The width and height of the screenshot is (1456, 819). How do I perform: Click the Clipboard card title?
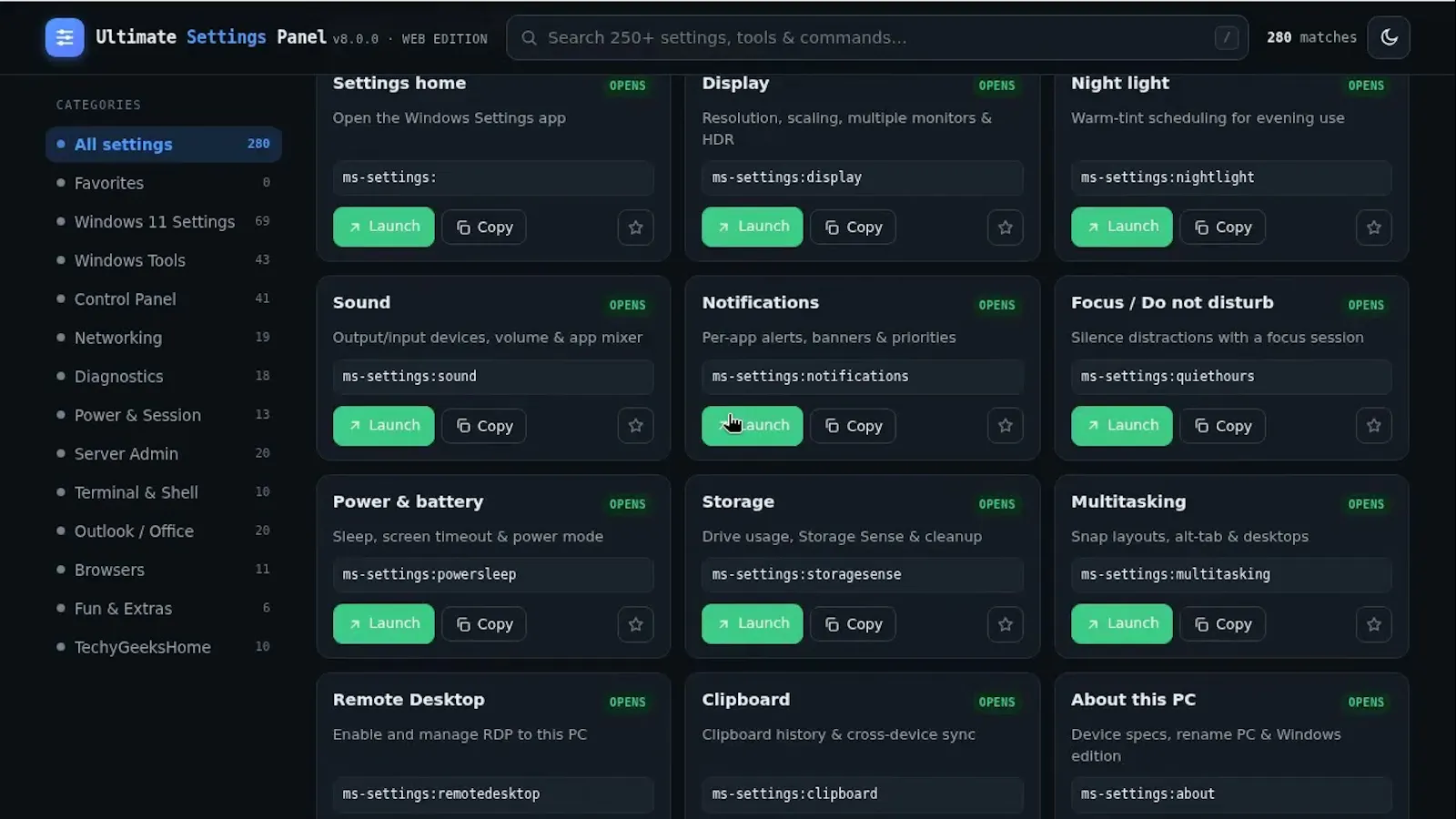pos(746,700)
